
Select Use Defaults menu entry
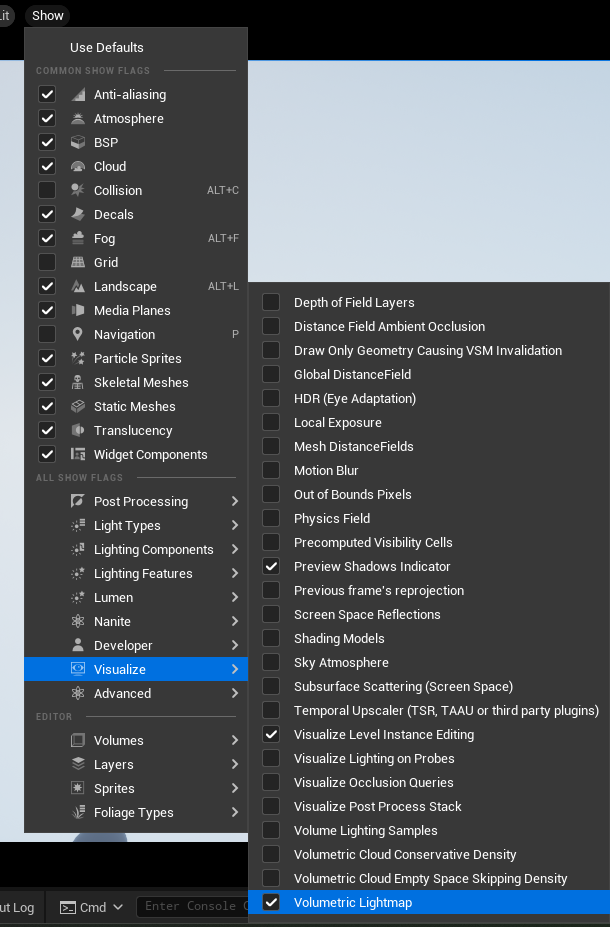(136, 47)
